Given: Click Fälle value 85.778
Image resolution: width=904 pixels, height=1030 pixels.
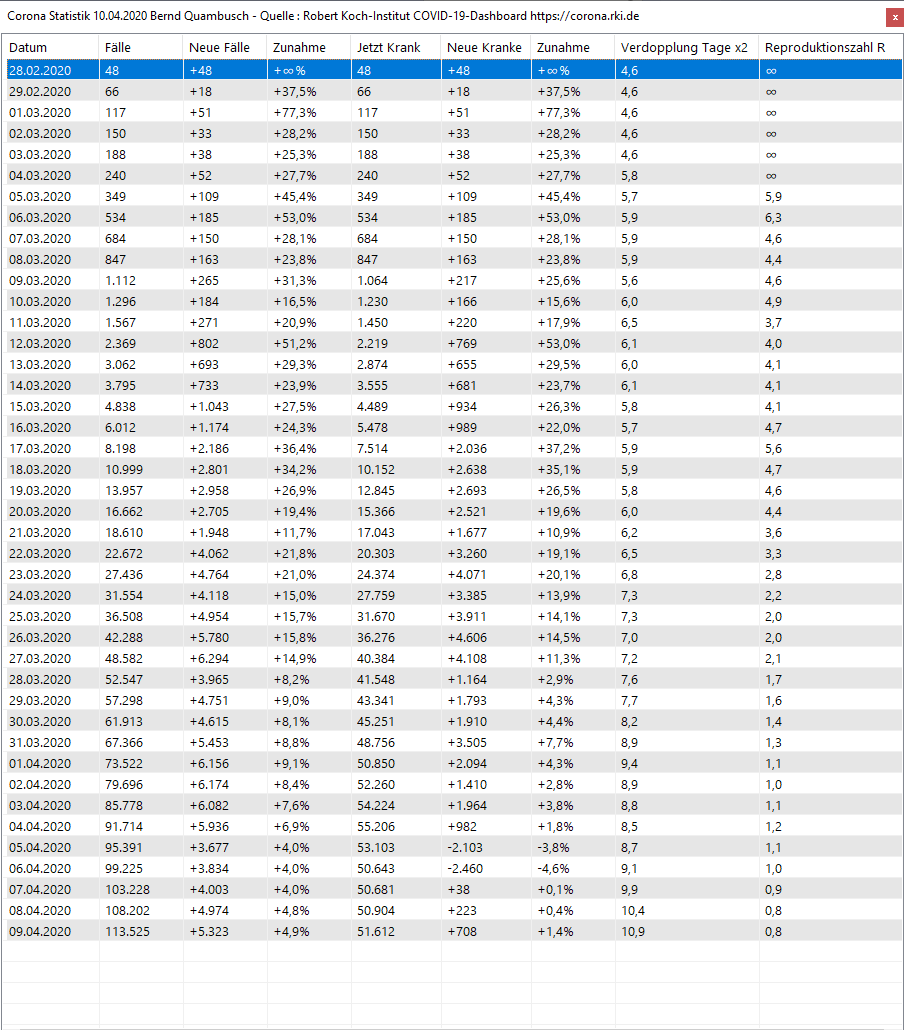Looking at the screenshot, I should tap(124, 806).
